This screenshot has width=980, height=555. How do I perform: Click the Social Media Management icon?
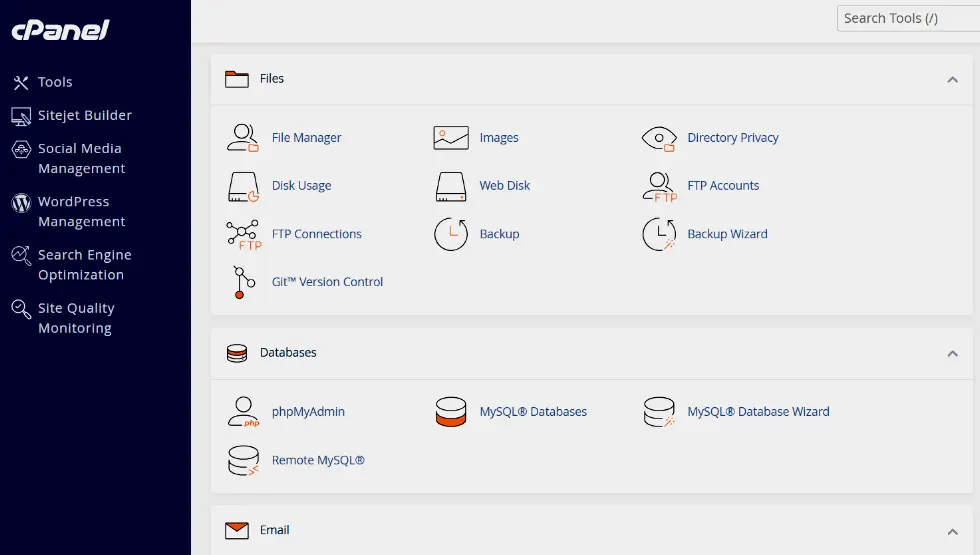(21, 149)
